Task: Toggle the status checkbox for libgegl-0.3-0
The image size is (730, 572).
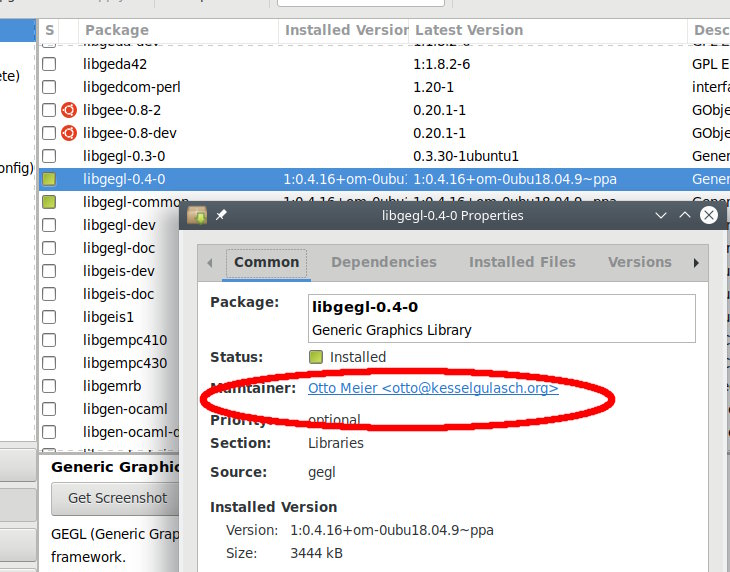Action: click(x=49, y=156)
